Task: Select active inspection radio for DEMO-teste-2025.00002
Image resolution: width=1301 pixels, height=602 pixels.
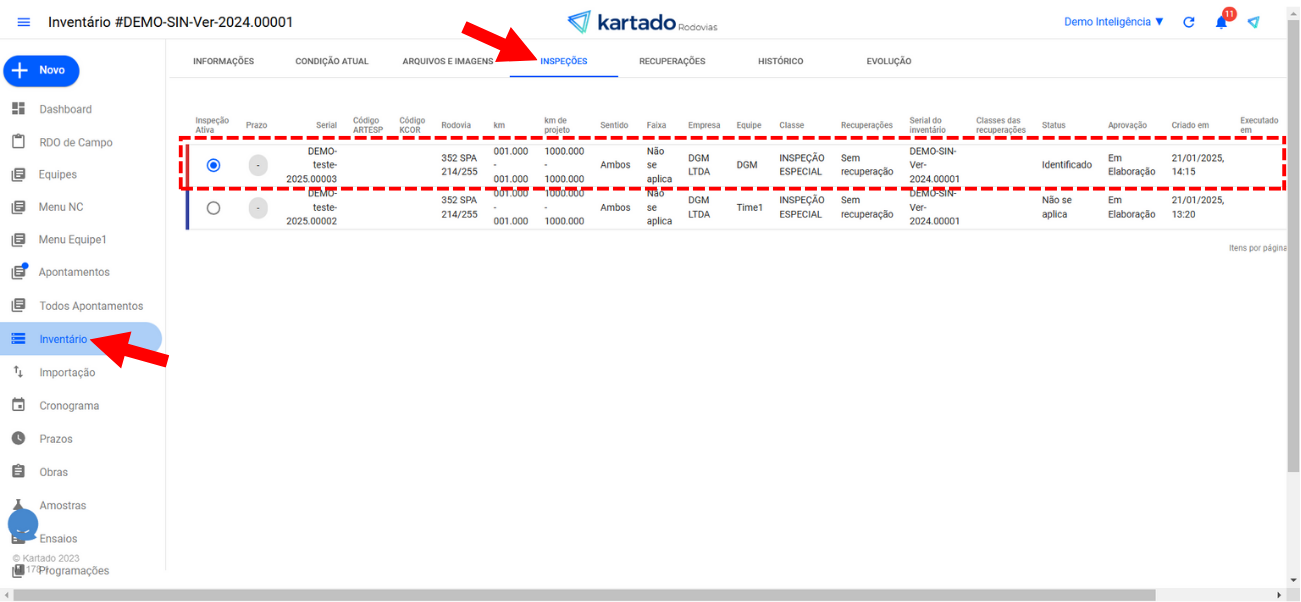Action: pyautogui.click(x=213, y=208)
